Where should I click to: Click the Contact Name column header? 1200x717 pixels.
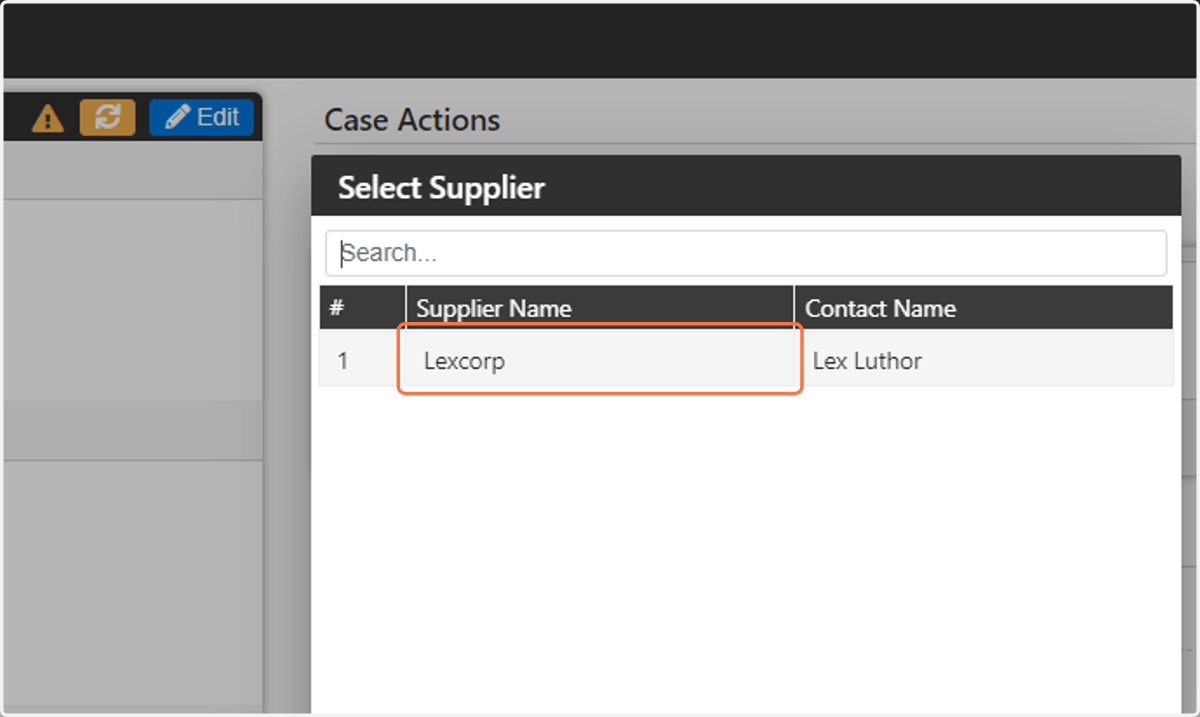click(x=983, y=308)
